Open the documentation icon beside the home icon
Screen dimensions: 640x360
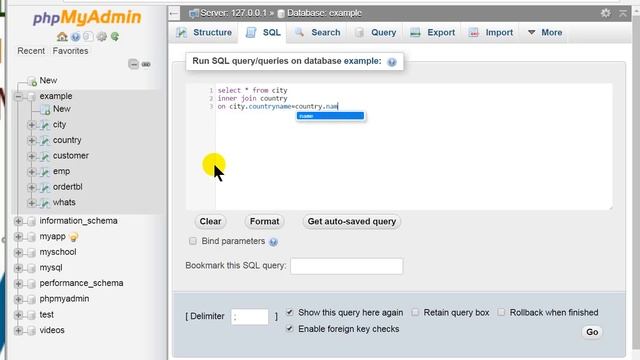pos(75,37)
